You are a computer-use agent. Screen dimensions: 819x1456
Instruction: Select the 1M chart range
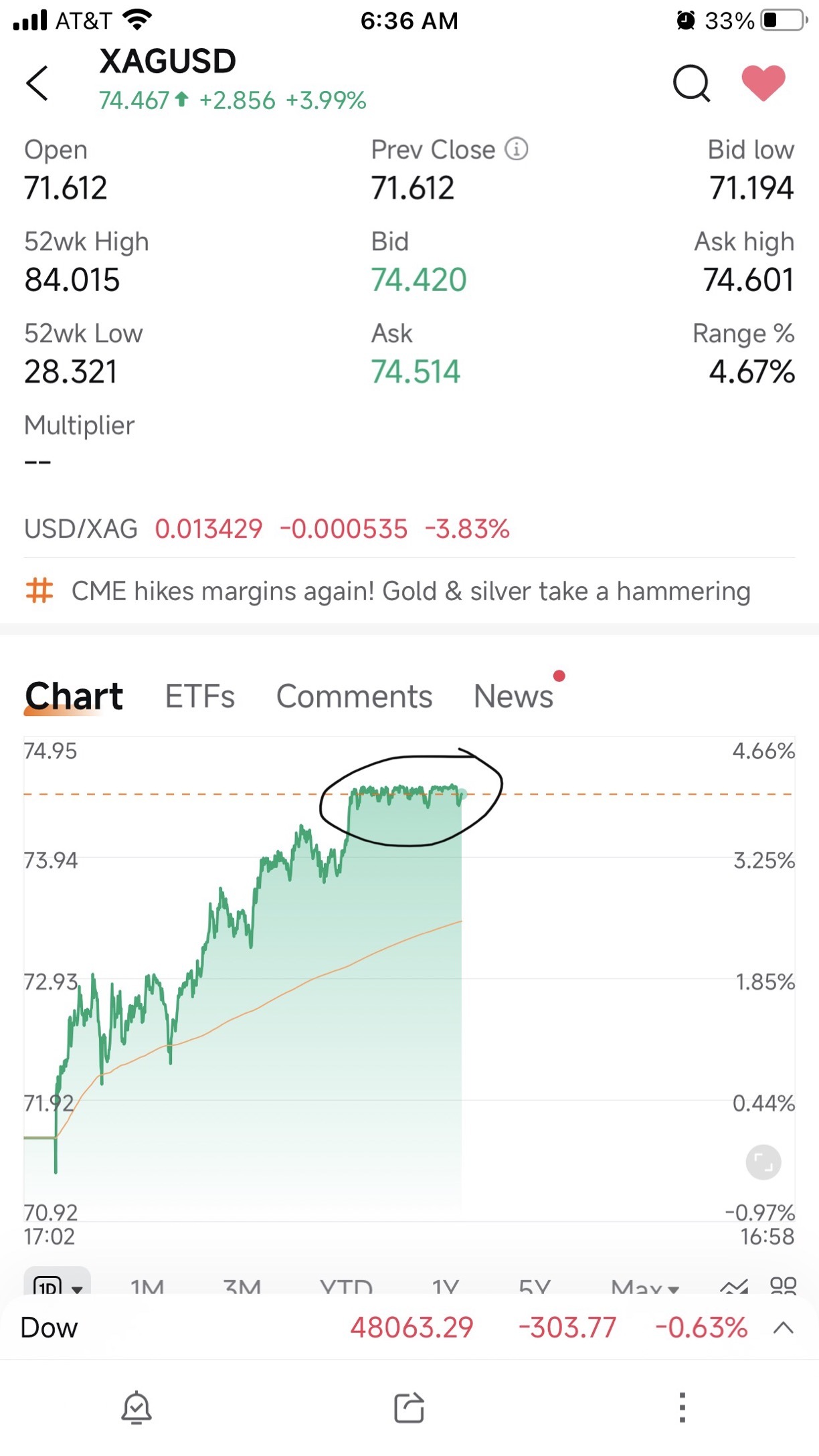point(147,1286)
